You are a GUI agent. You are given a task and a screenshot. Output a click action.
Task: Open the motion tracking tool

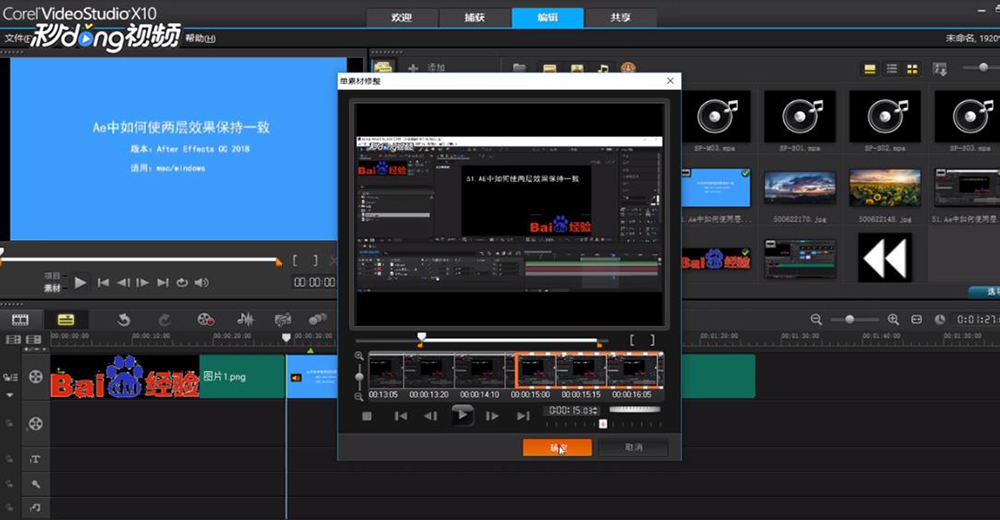317,320
